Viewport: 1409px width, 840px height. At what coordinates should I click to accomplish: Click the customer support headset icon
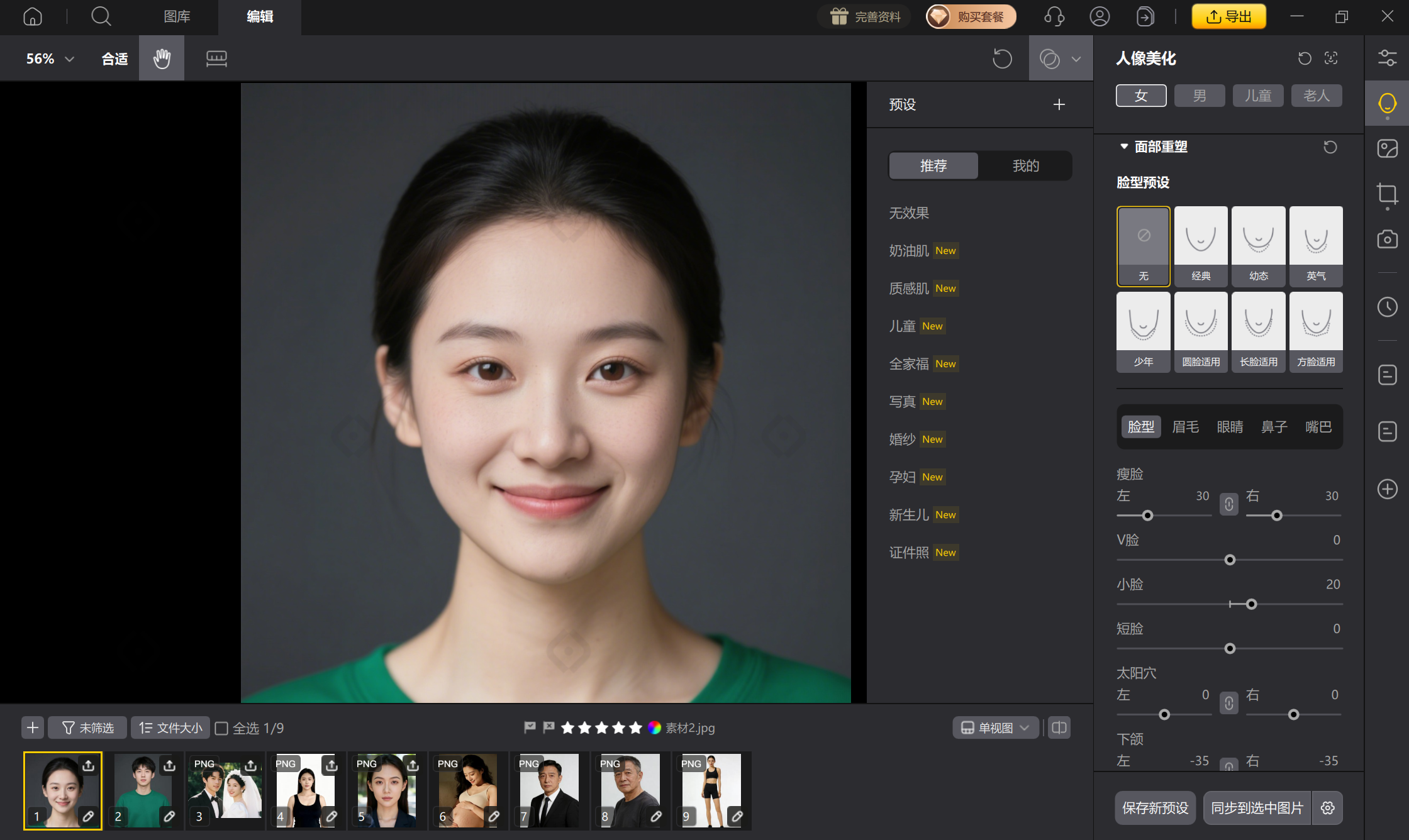click(x=1054, y=17)
